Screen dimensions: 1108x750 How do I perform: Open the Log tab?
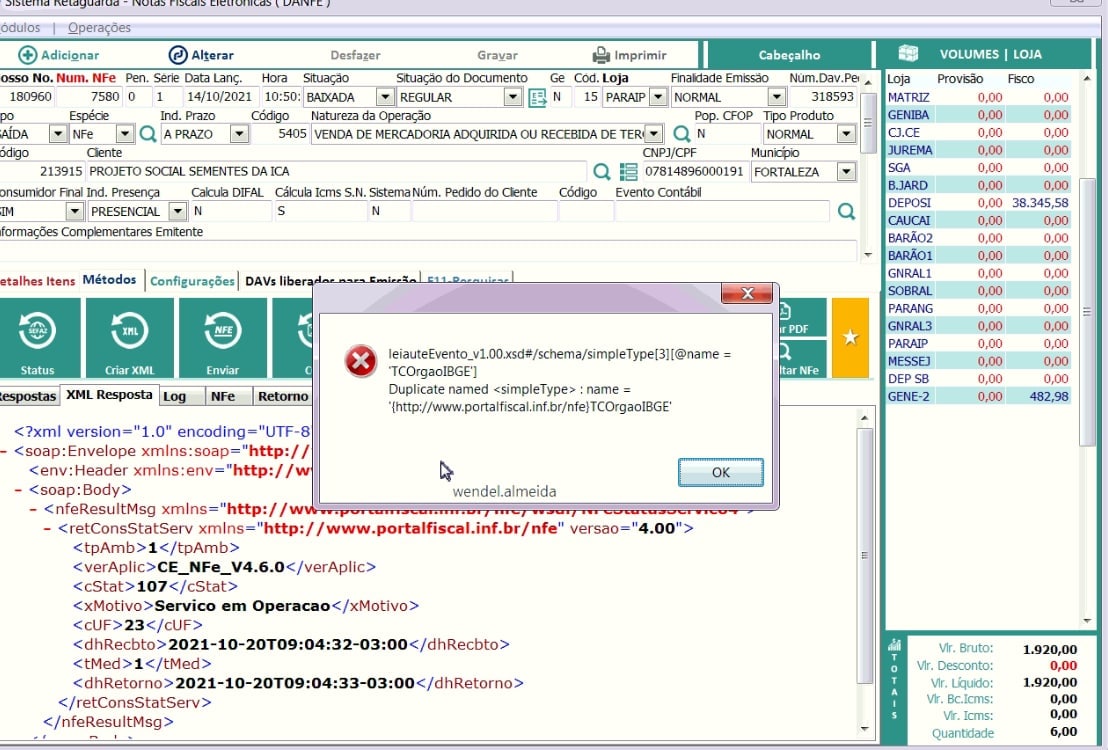click(174, 396)
